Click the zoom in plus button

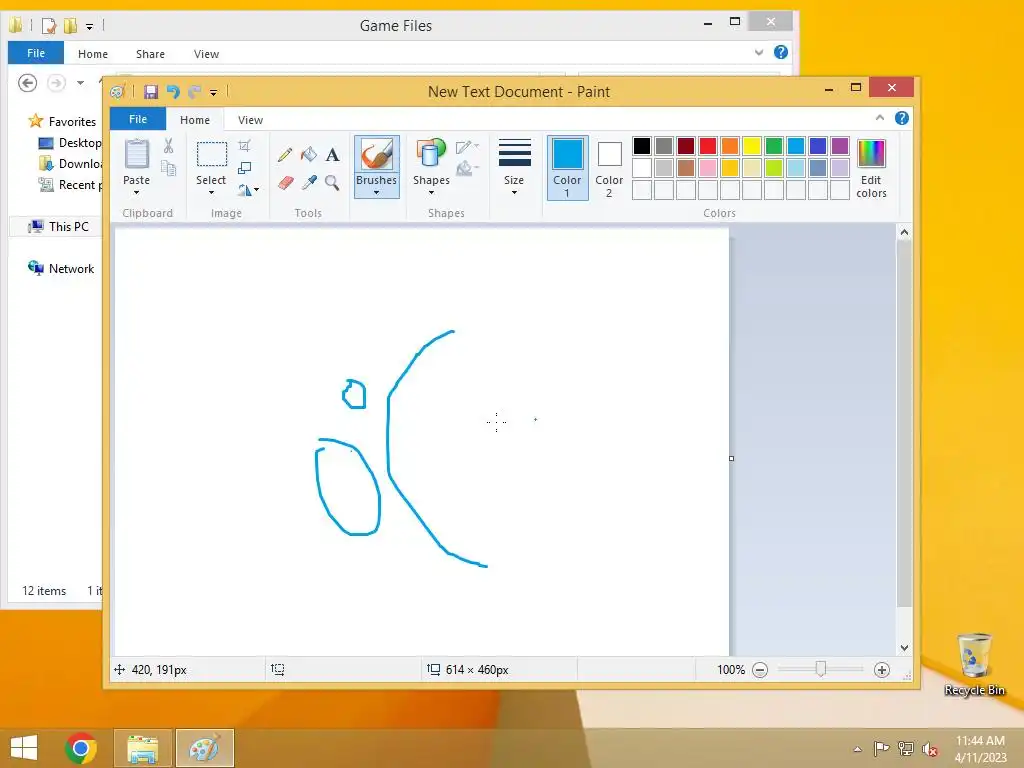882,669
